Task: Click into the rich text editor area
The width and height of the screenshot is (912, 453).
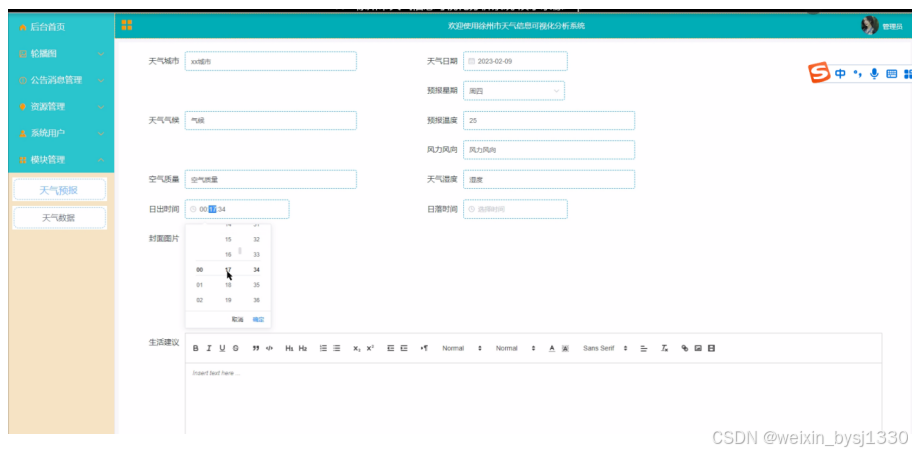Action: (x=533, y=399)
